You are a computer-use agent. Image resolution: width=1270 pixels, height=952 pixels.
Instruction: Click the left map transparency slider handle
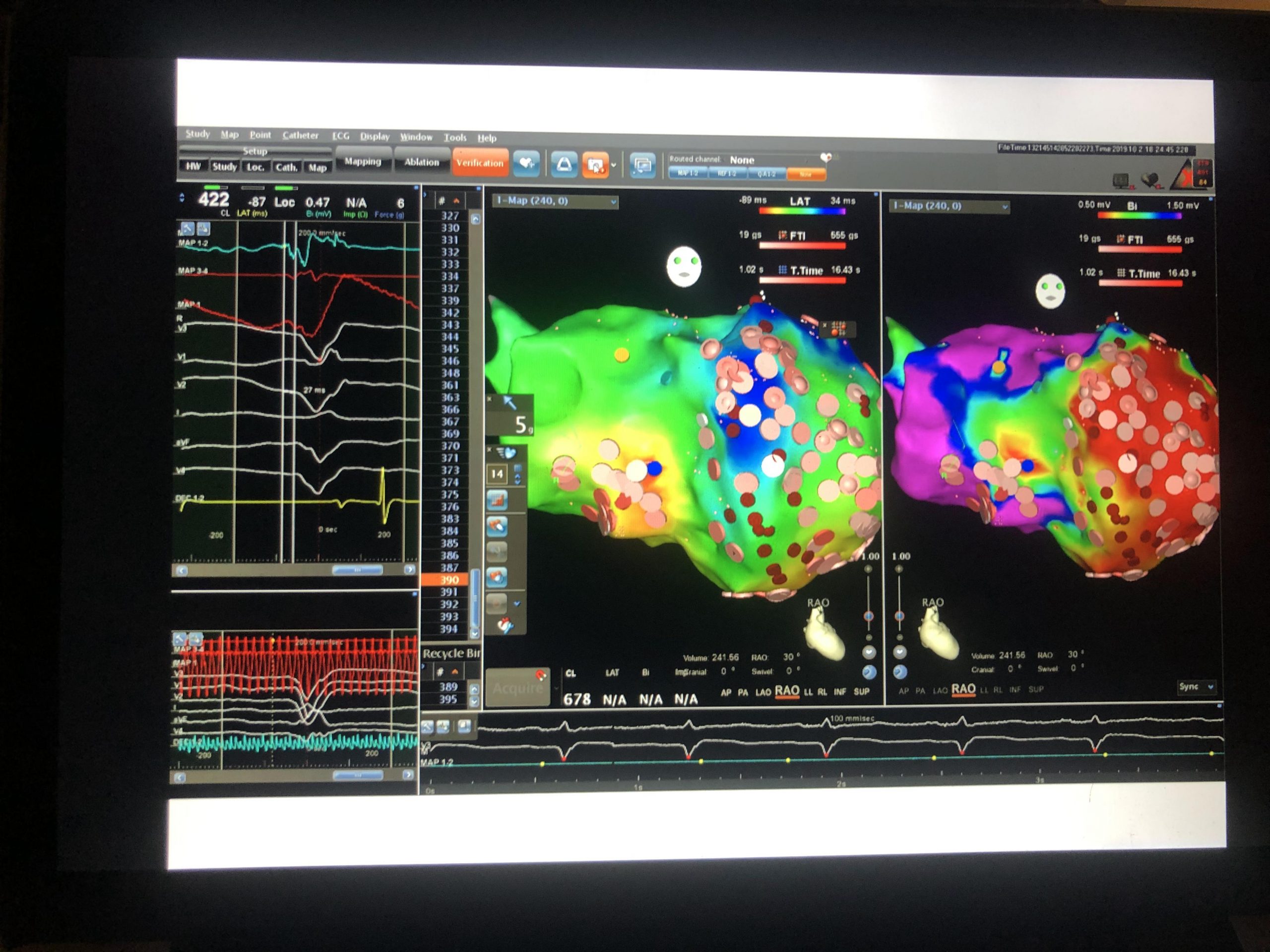coord(869,616)
